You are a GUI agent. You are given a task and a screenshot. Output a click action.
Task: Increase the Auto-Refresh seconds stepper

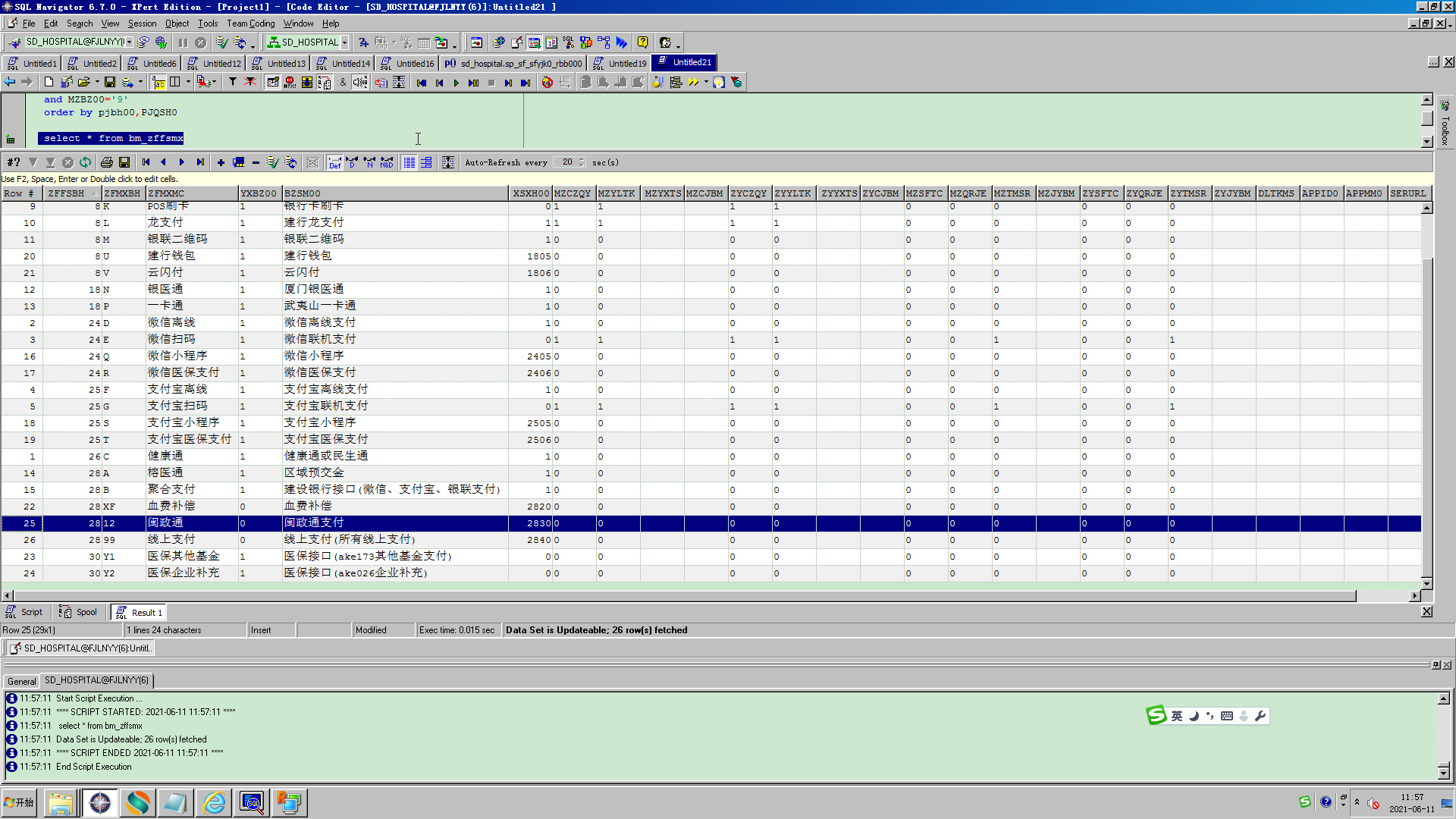(x=582, y=159)
